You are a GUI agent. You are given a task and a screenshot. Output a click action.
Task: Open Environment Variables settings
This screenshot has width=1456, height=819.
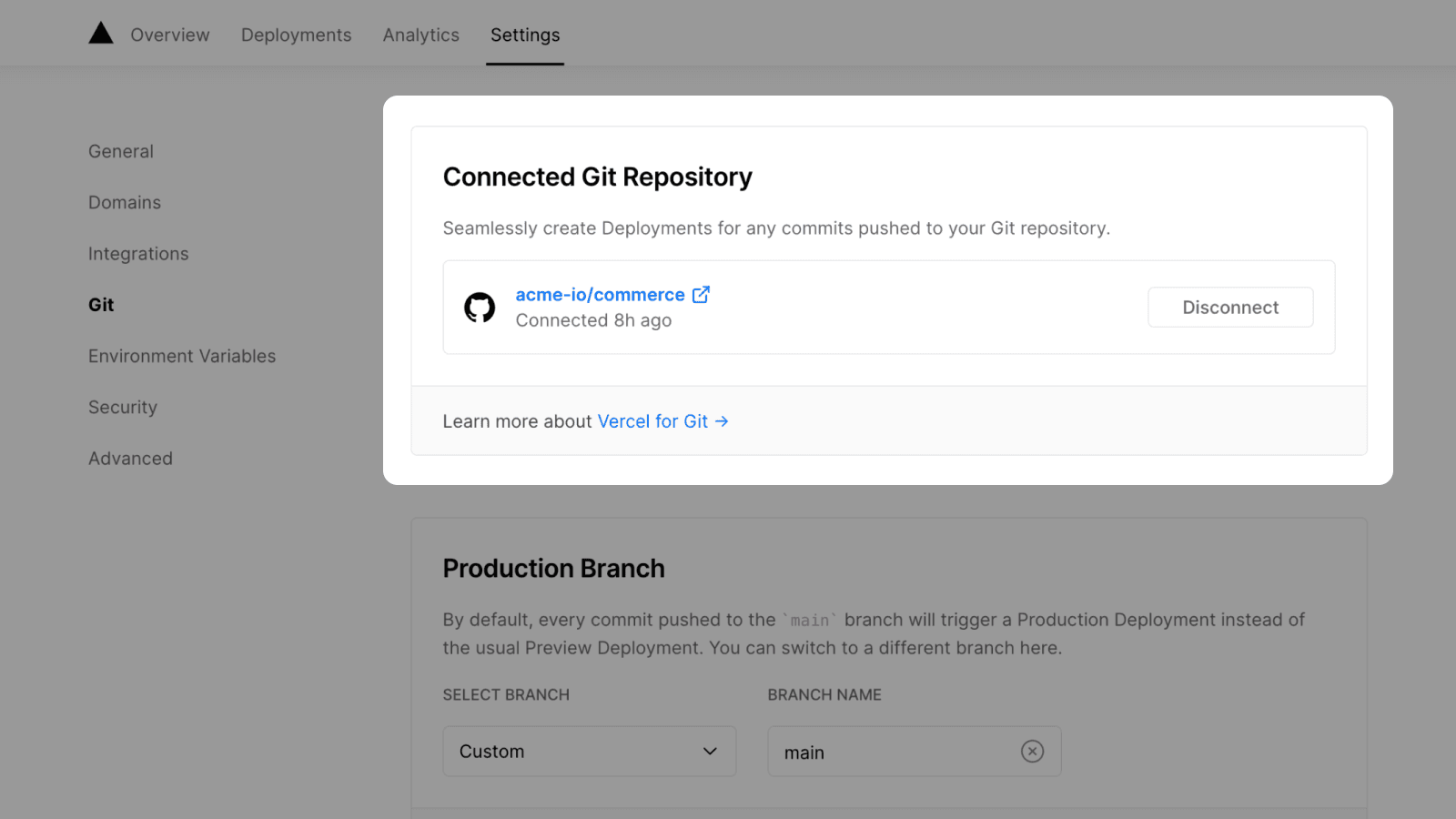(x=182, y=356)
